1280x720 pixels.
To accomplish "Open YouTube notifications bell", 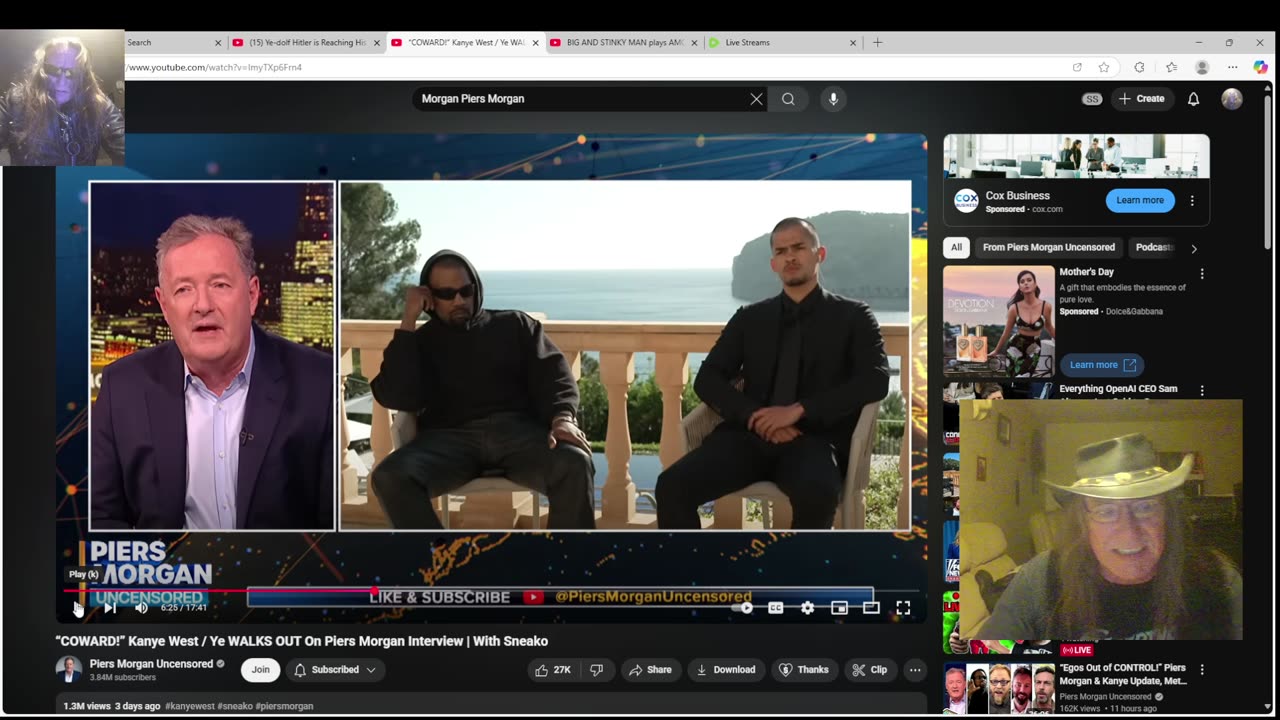I will click(1193, 99).
